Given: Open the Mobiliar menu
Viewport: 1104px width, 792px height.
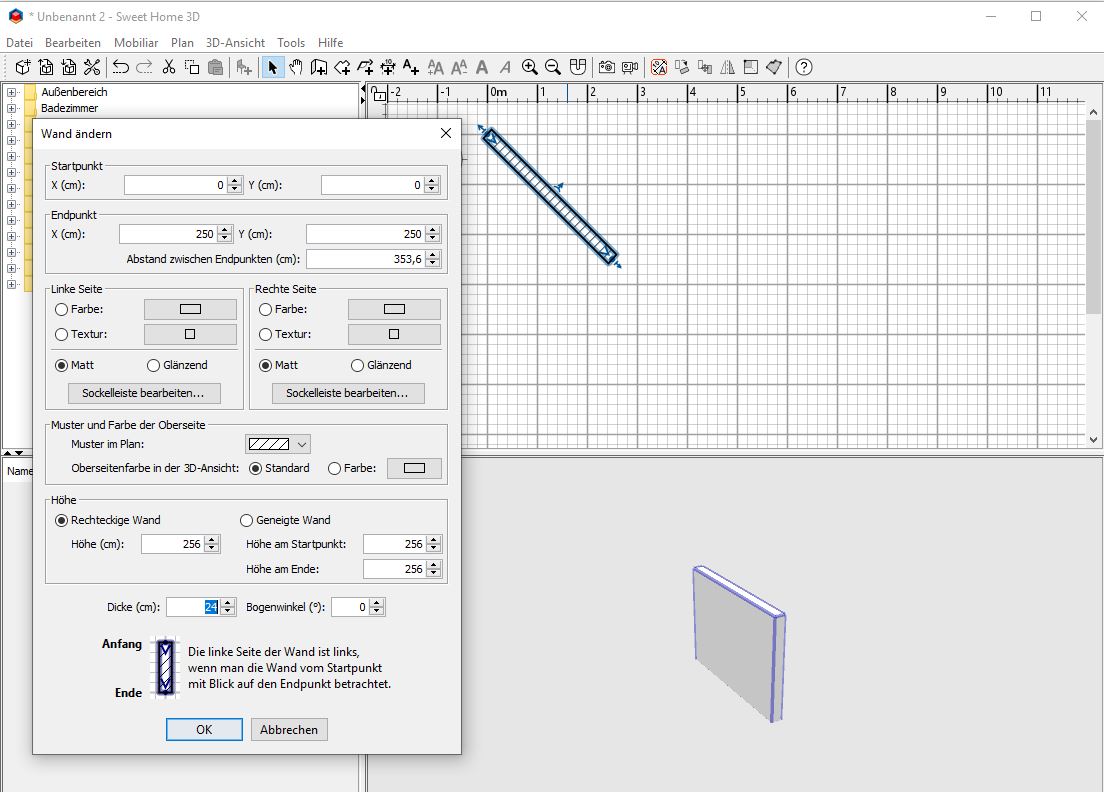Looking at the screenshot, I should pyautogui.click(x=136, y=42).
